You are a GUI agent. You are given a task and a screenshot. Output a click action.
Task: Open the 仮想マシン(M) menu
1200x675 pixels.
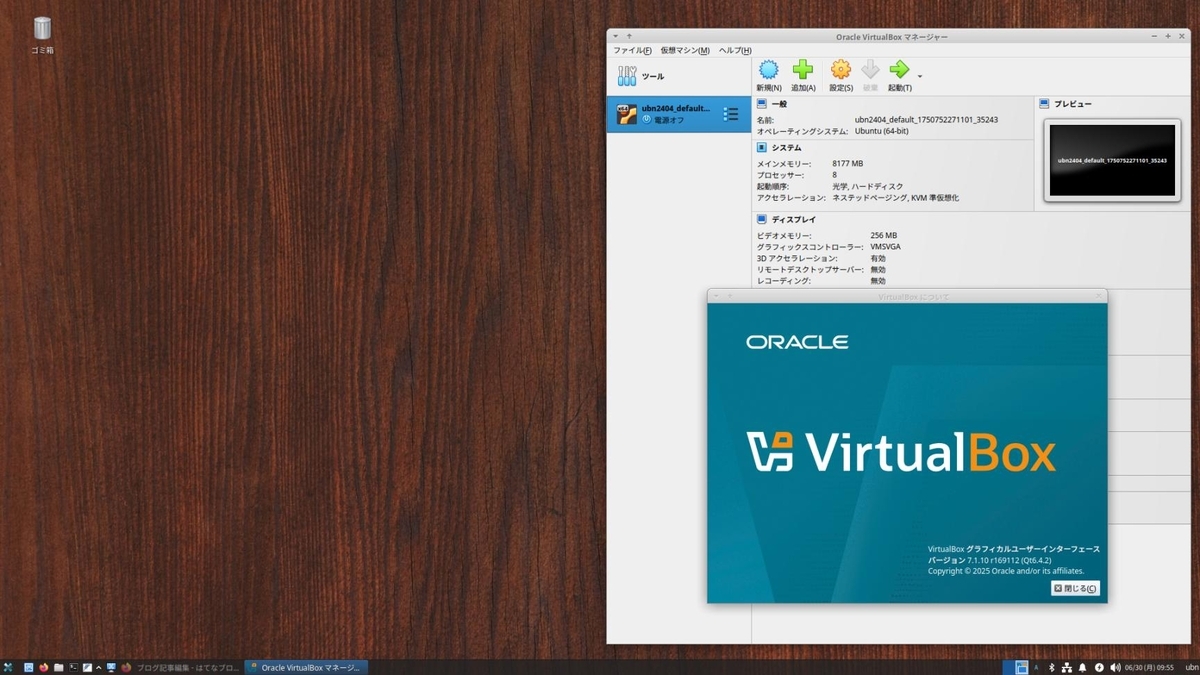685,50
